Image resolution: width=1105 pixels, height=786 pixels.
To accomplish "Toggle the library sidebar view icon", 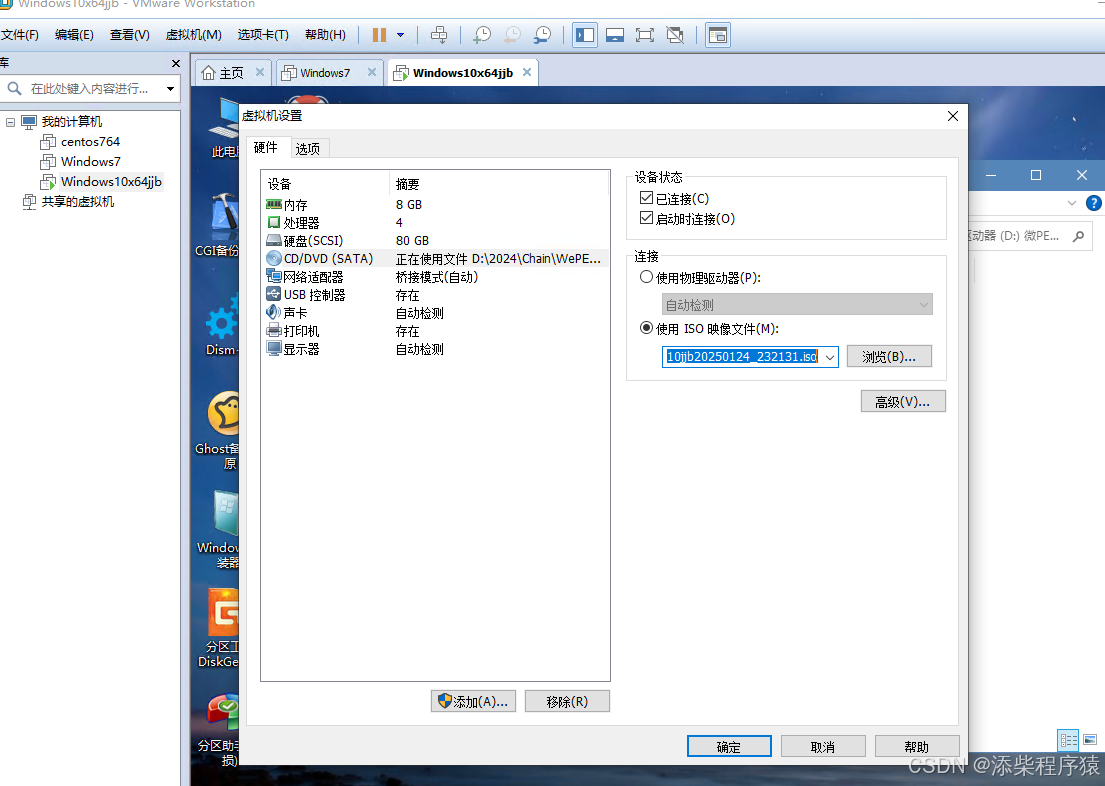I will (585, 35).
